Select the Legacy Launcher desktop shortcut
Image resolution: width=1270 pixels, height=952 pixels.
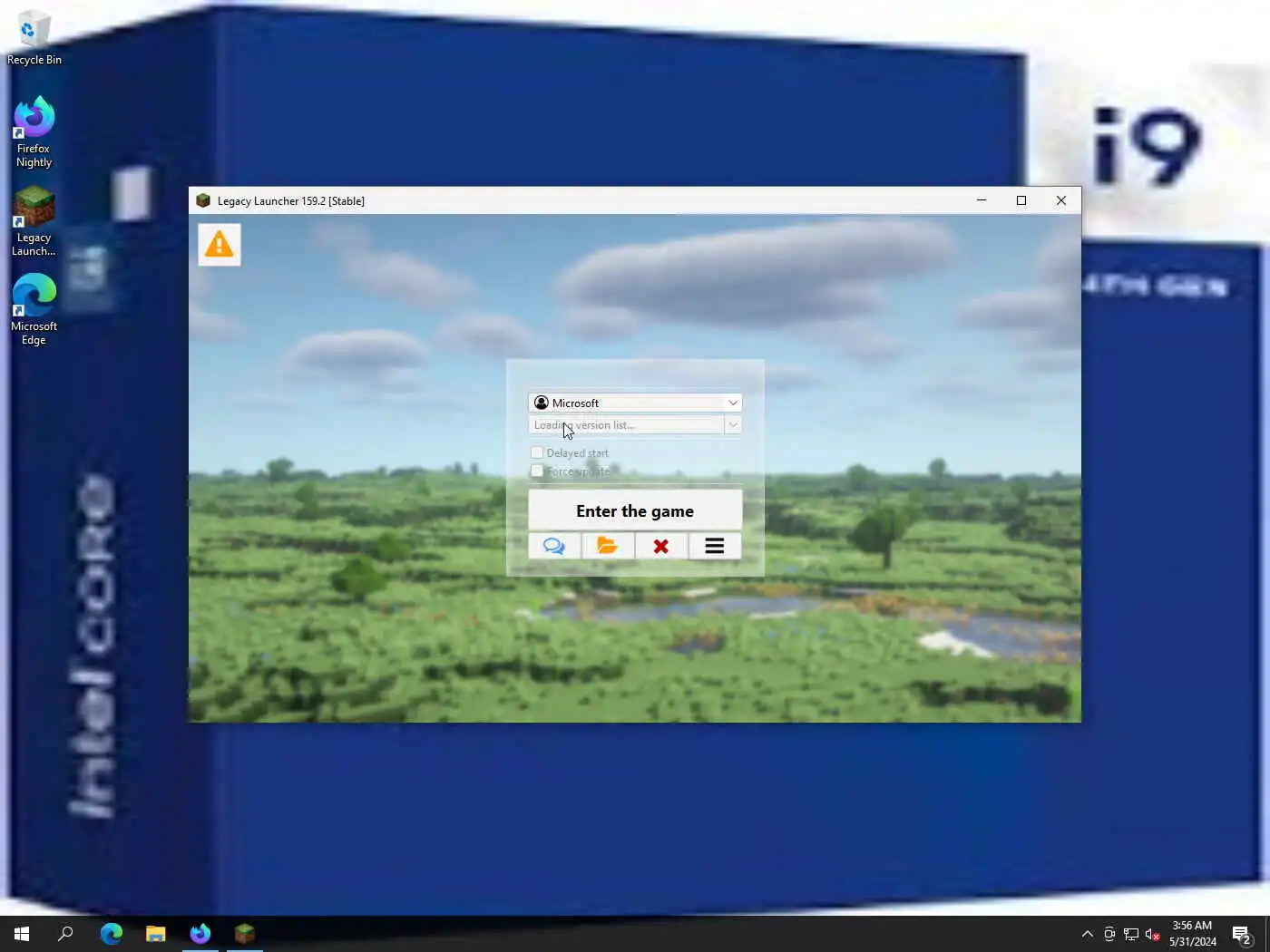pyautogui.click(x=34, y=221)
